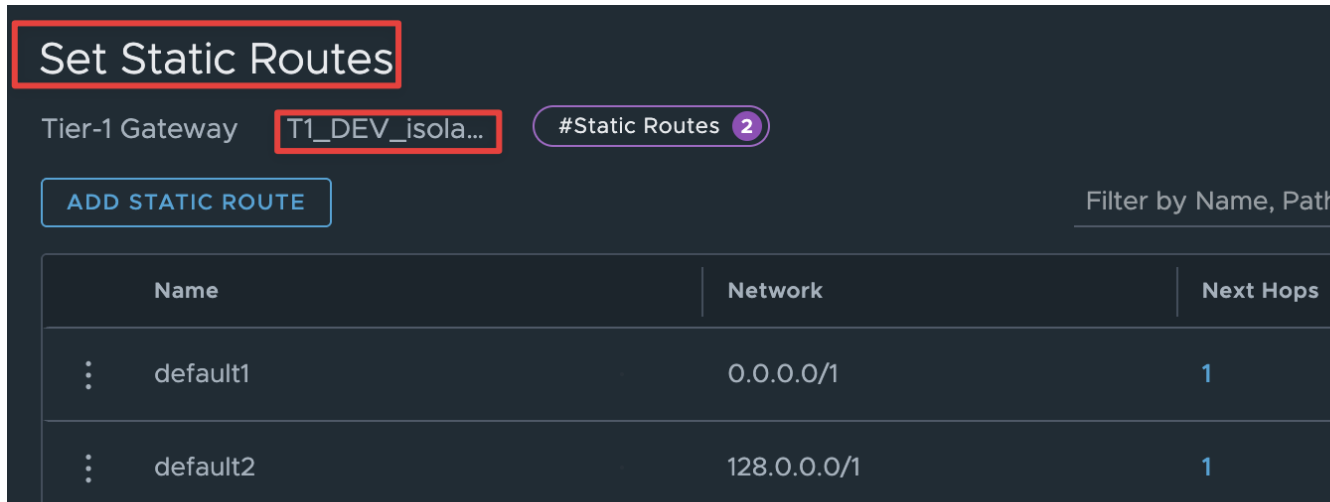Click the ADD STATIC ROUTE button

[x=186, y=203]
